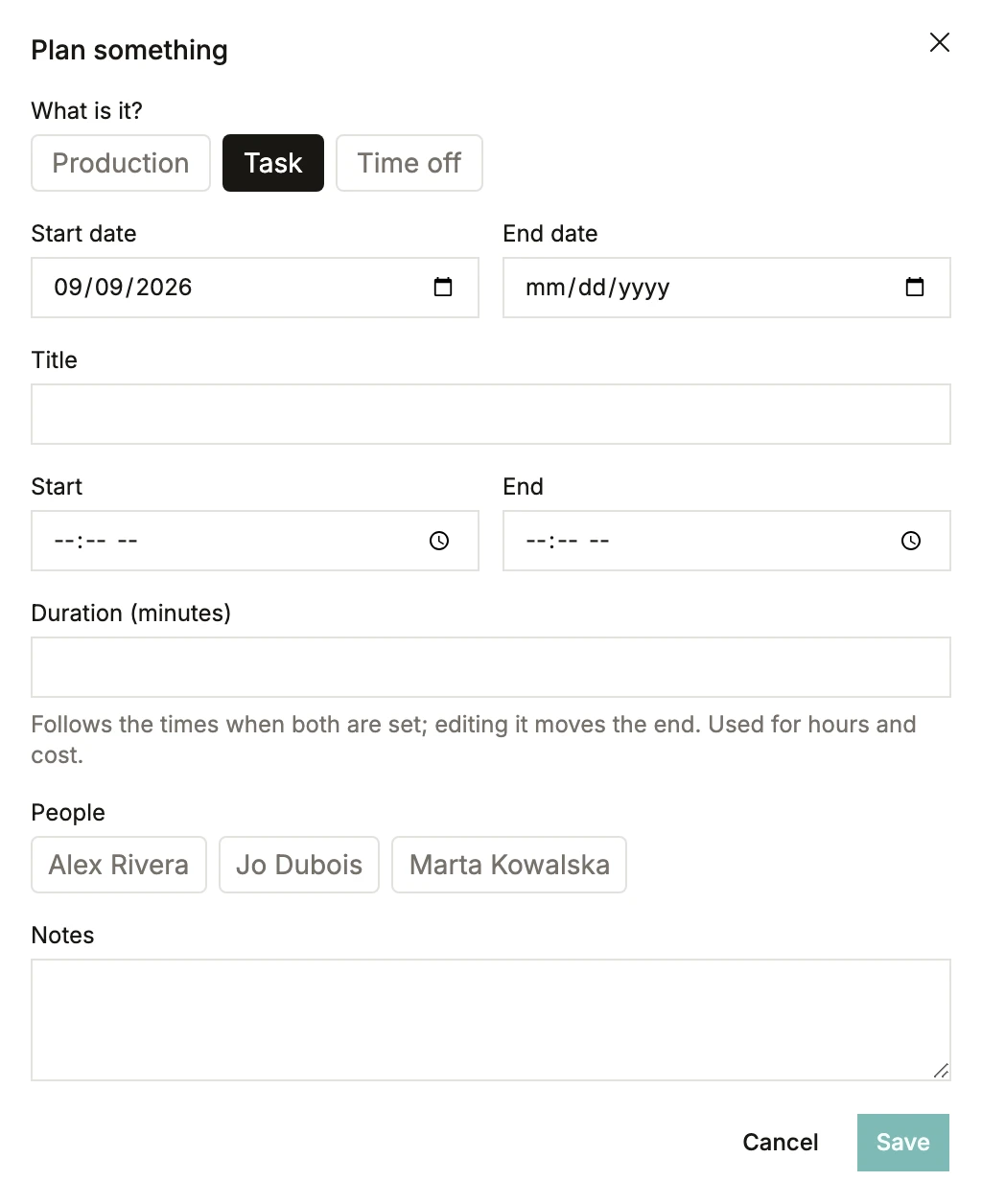
Task: Click the "Follows the times" helper text
Action: tap(474, 740)
